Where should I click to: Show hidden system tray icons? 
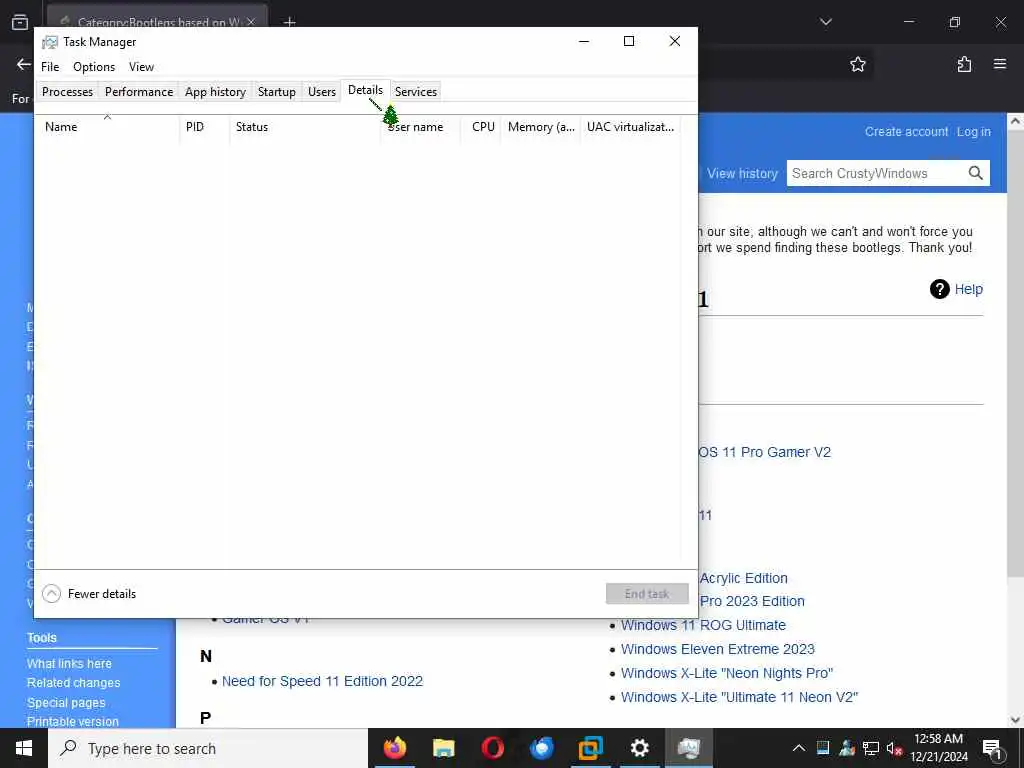(x=799, y=748)
